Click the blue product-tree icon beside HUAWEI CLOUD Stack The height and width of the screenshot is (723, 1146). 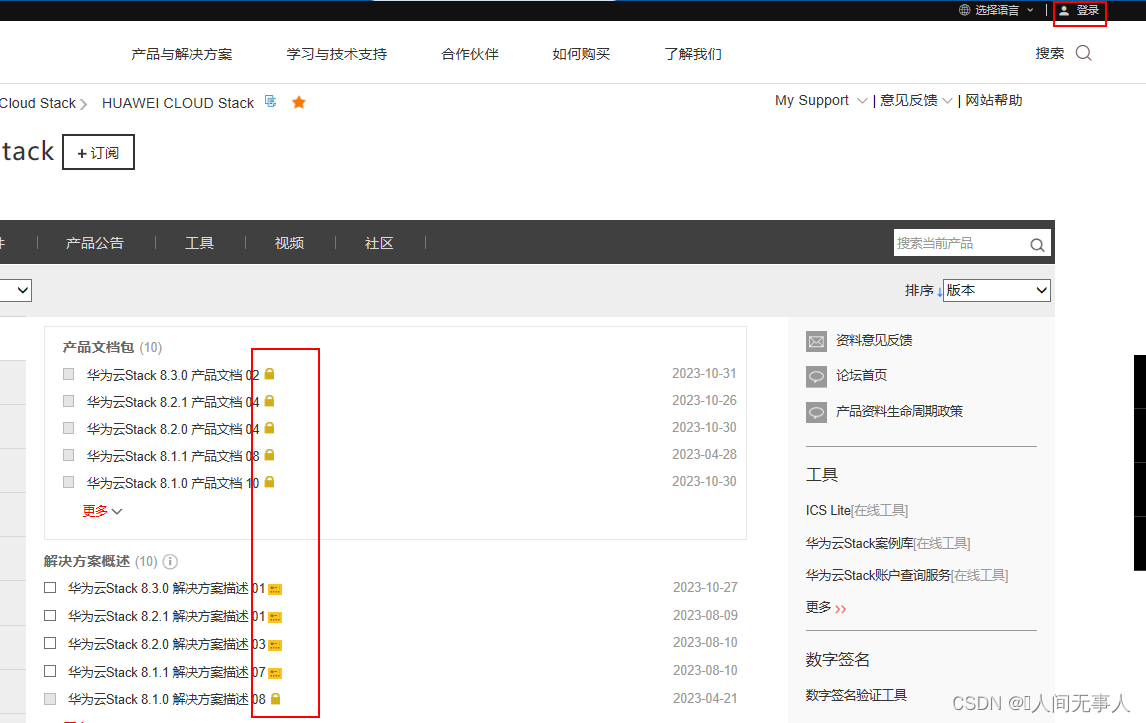point(270,102)
